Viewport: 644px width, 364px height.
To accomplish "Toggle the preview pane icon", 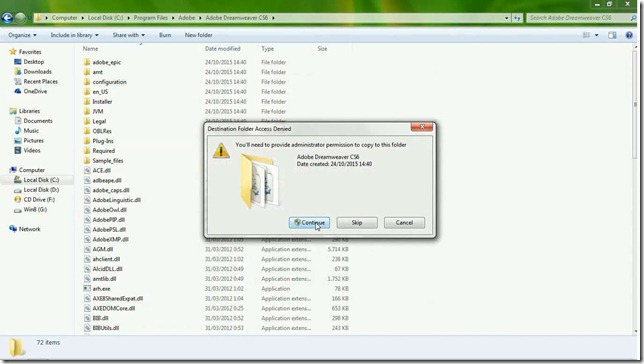I will point(612,35).
